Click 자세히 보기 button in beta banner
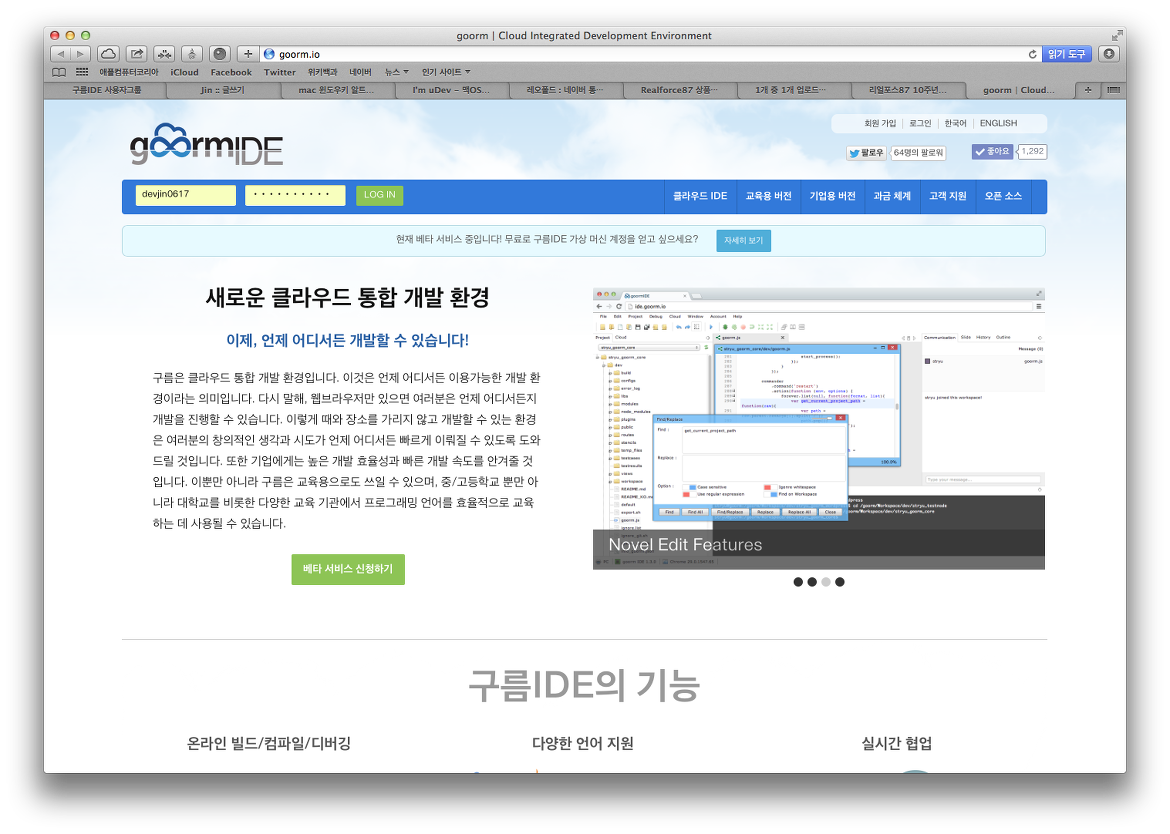Image resolution: width=1170 pixels, height=834 pixels. pos(743,241)
